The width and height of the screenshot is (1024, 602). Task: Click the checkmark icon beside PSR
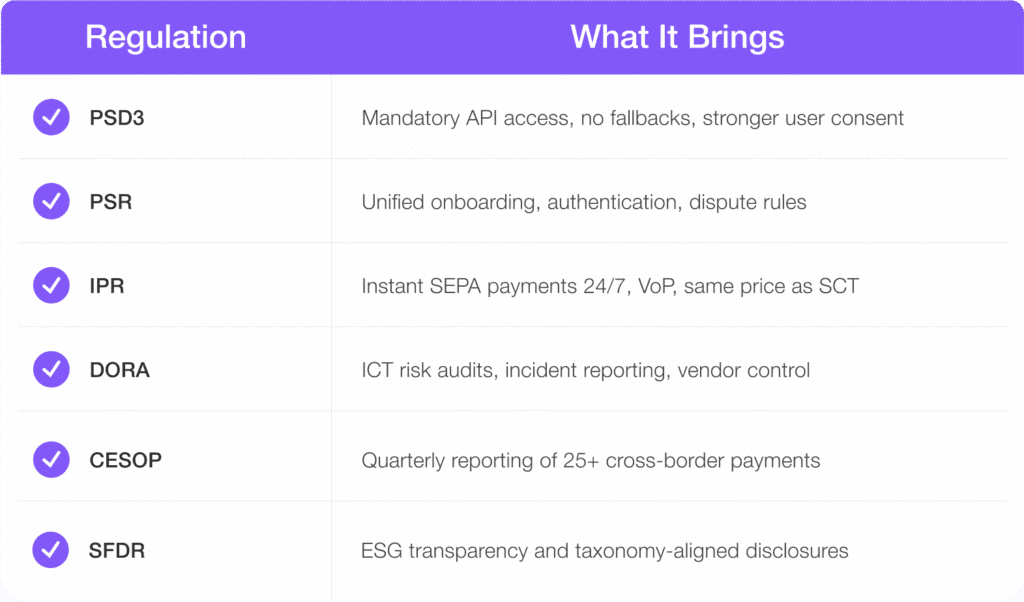pyautogui.click(x=51, y=202)
